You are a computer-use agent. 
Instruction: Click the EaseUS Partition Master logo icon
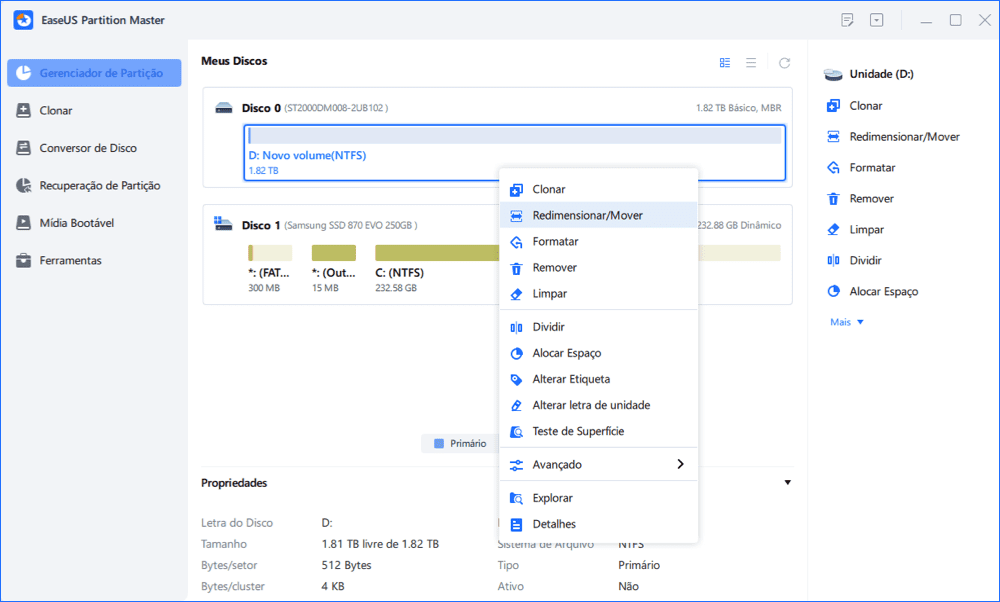click(24, 20)
